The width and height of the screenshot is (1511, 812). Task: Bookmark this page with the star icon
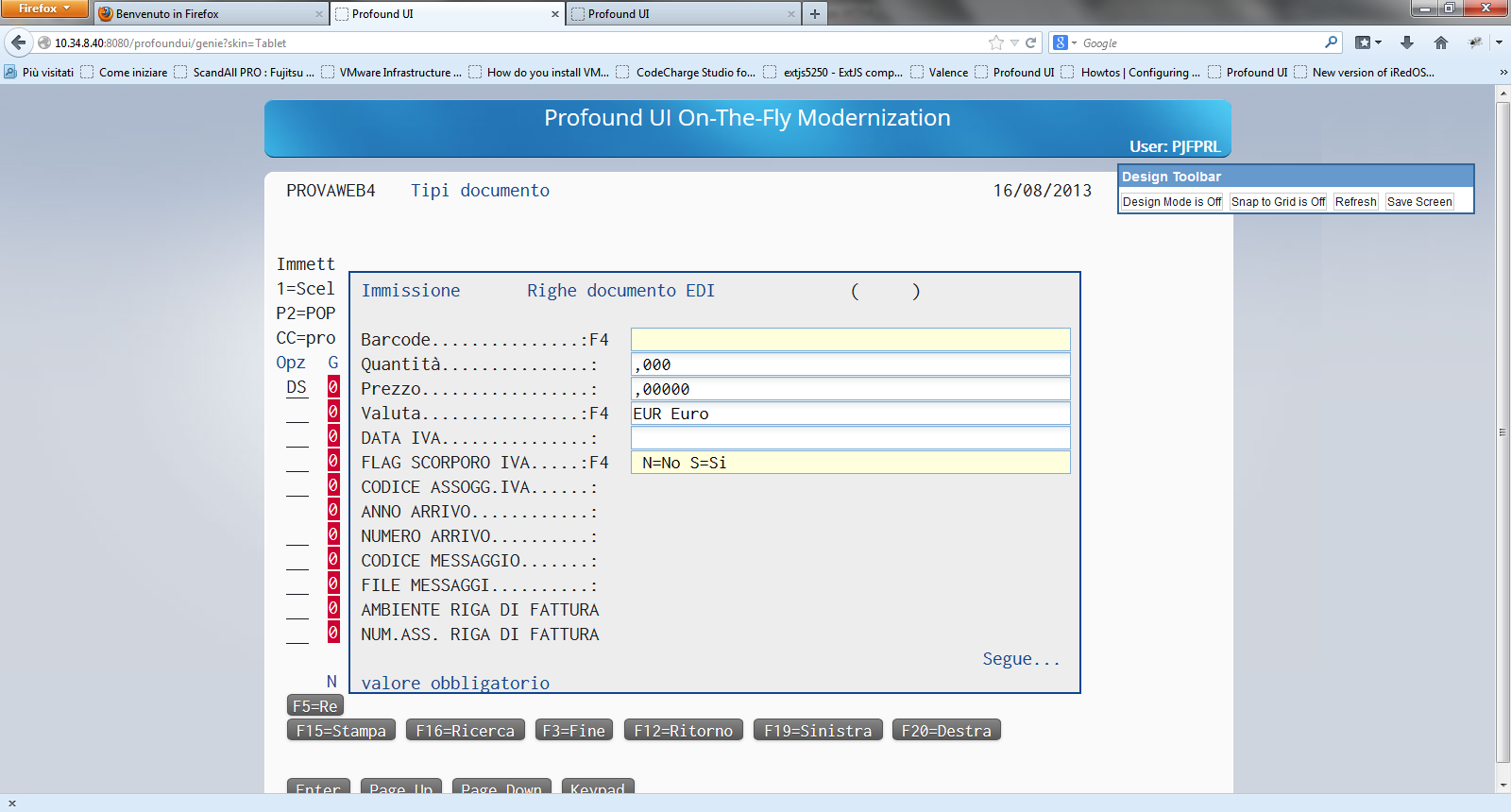pos(996,42)
